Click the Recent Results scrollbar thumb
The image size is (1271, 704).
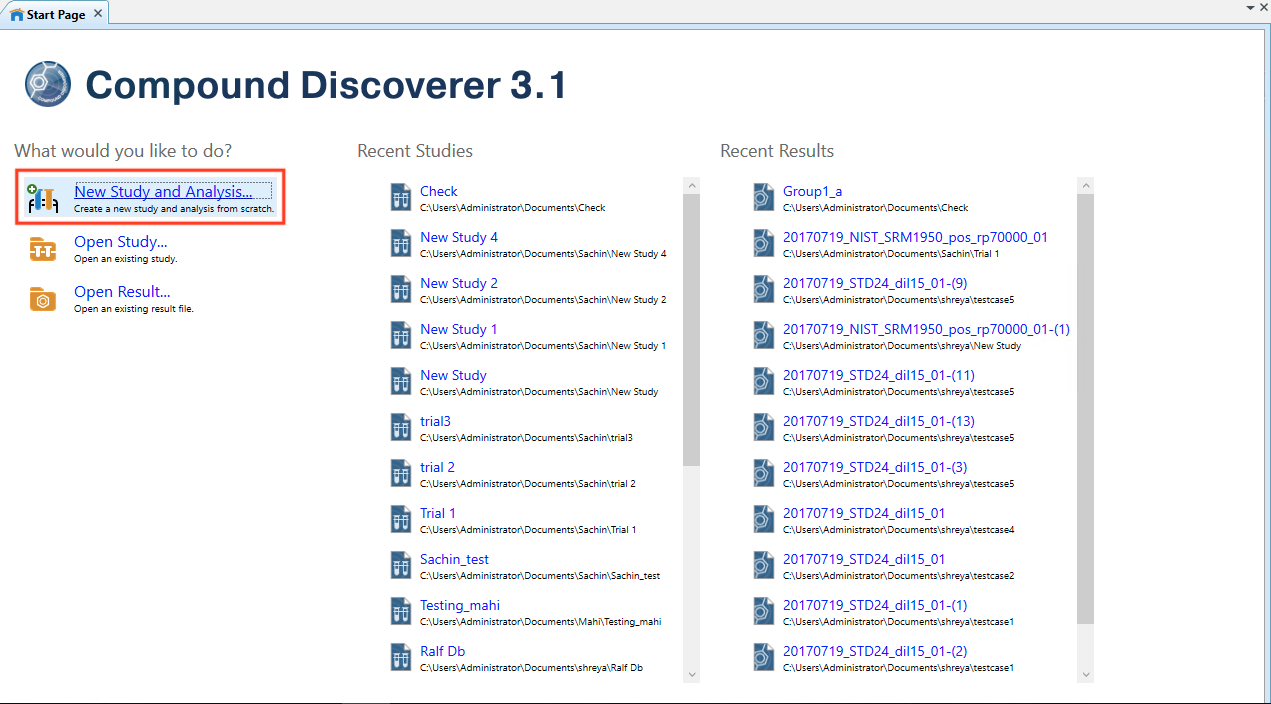tap(1085, 408)
